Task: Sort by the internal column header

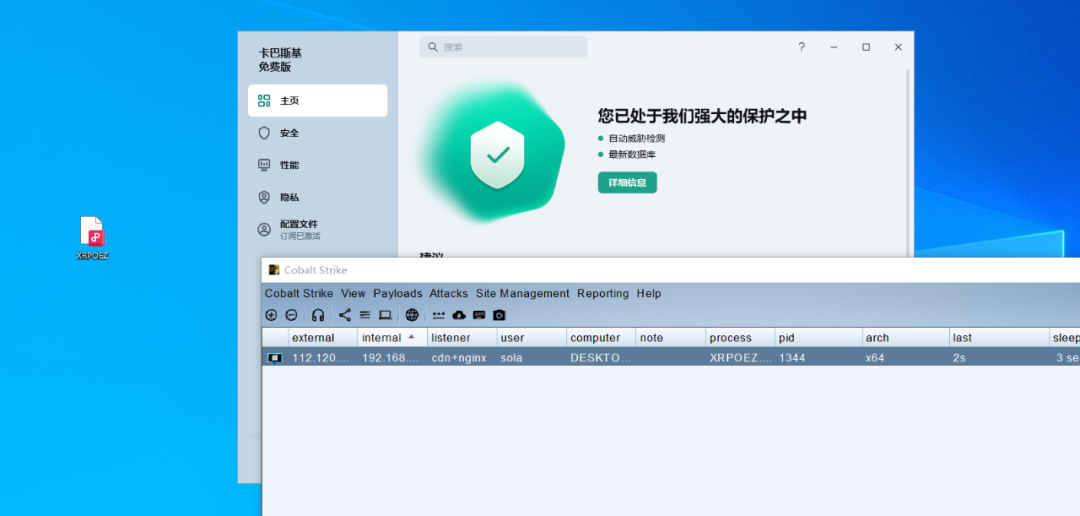Action: [393, 338]
